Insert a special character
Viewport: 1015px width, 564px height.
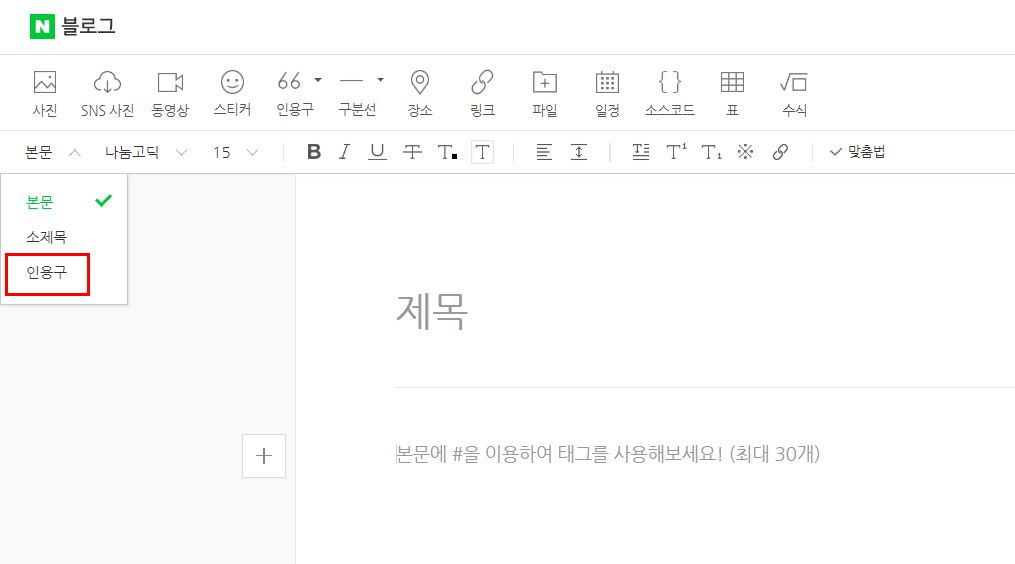point(746,152)
